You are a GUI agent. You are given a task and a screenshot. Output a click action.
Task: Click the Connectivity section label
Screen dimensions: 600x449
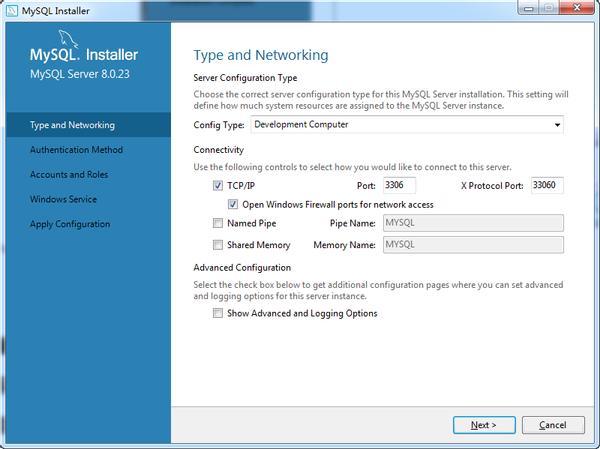(x=218, y=150)
